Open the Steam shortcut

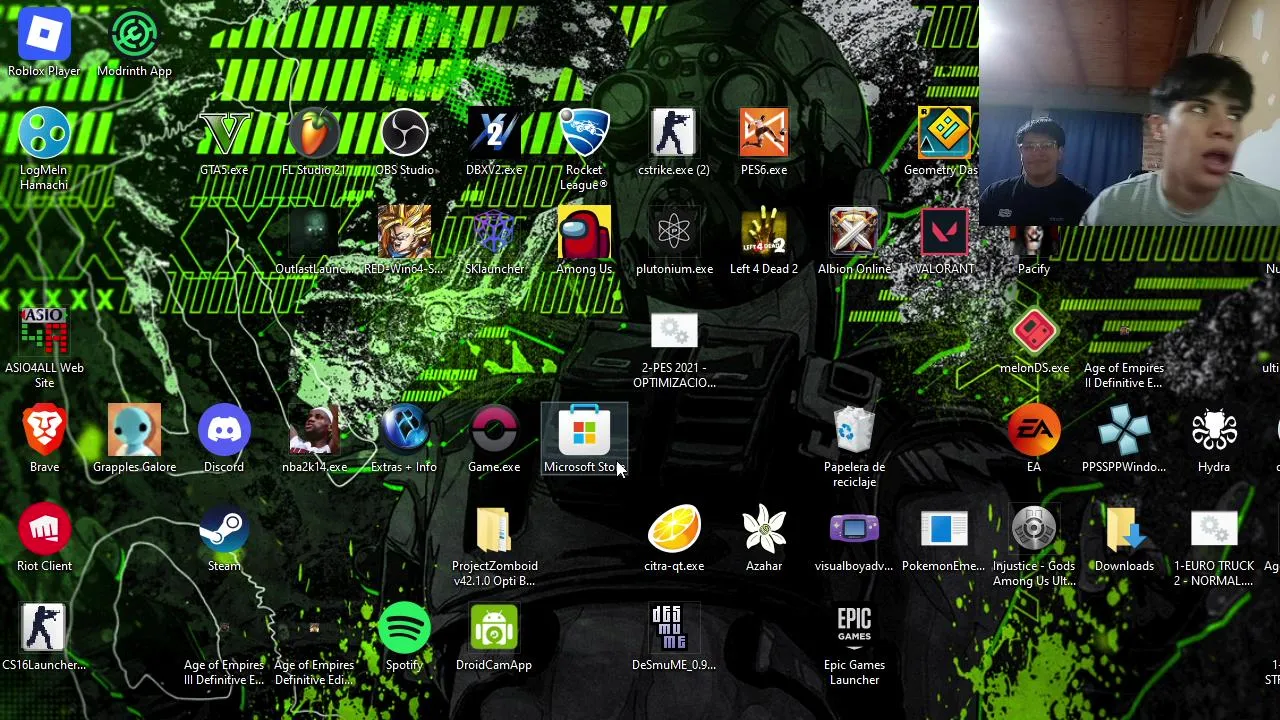click(224, 529)
